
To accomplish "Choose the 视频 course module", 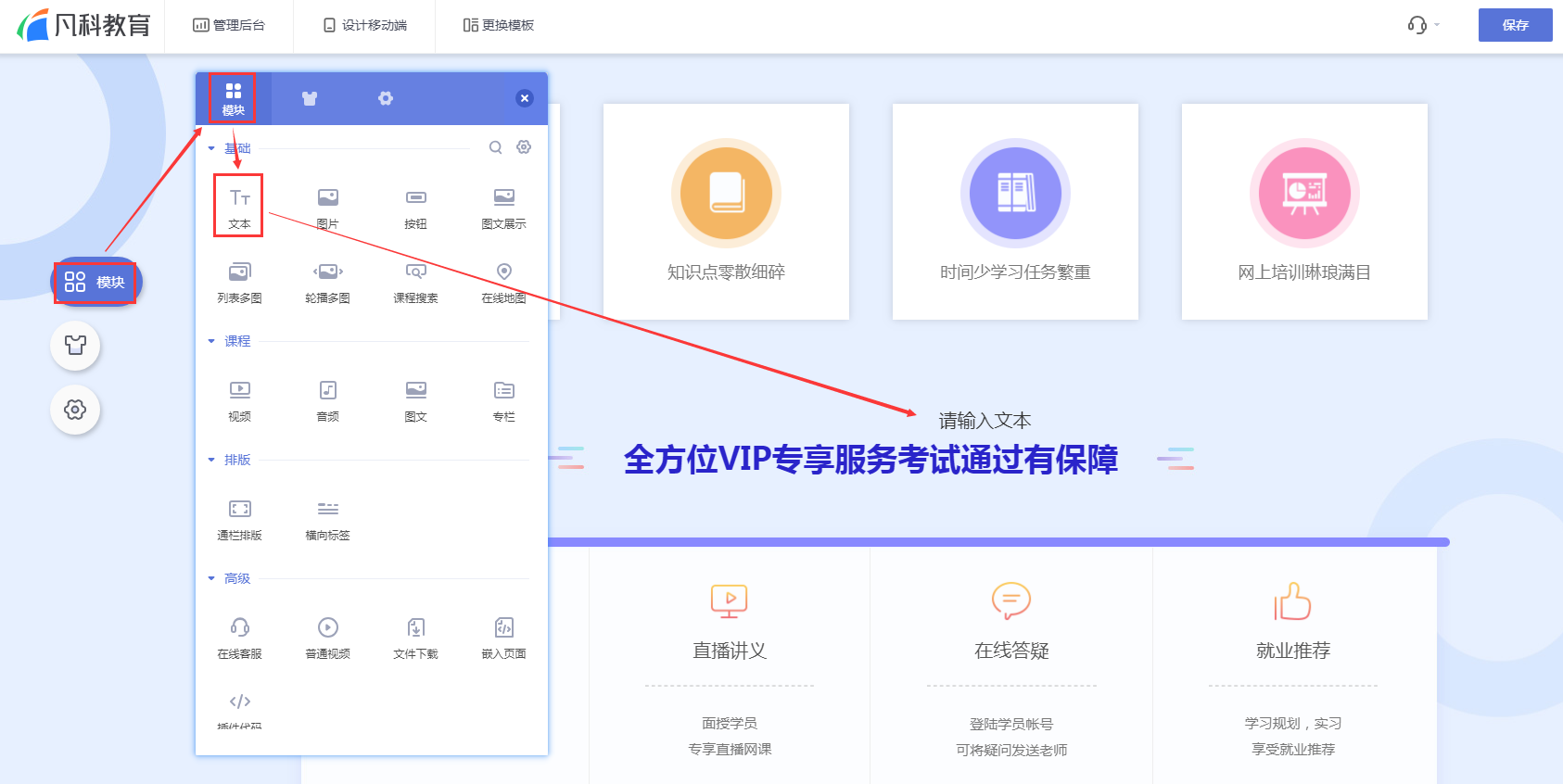I will pos(239,400).
